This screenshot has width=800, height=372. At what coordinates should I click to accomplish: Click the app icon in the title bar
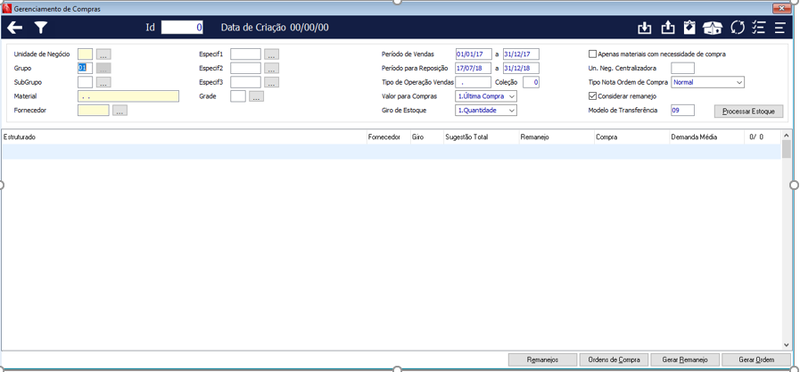coord(7,9)
